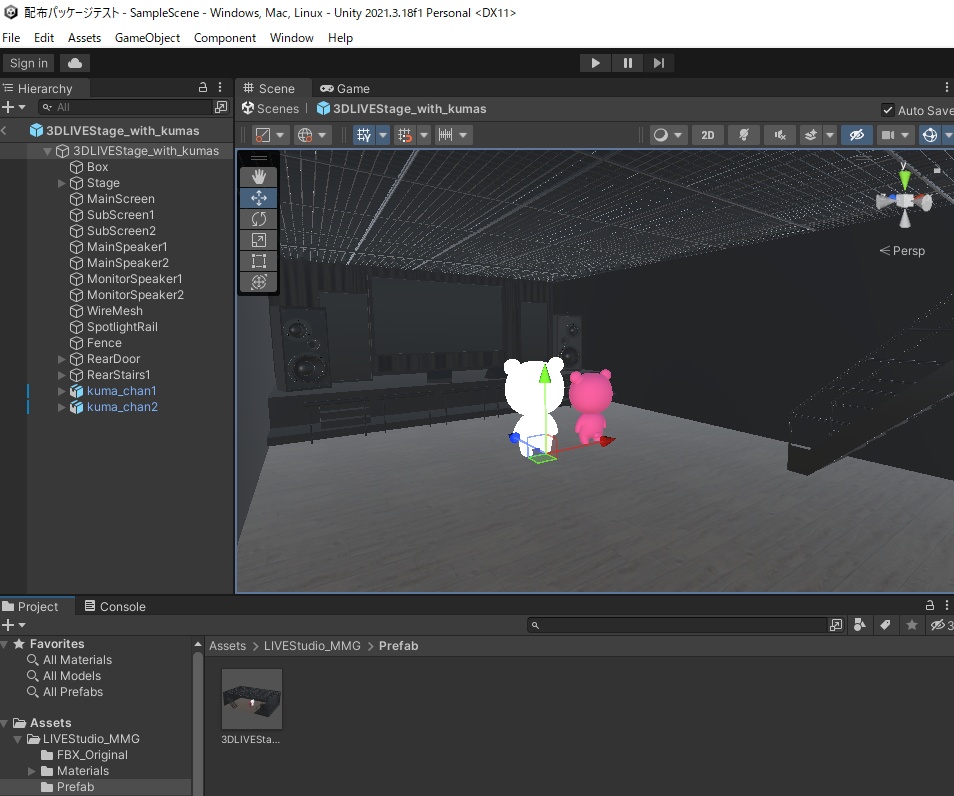Collapse 3DLIVEStage_with_kumas root object
Viewport: 954px width, 796px height.
point(47,151)
